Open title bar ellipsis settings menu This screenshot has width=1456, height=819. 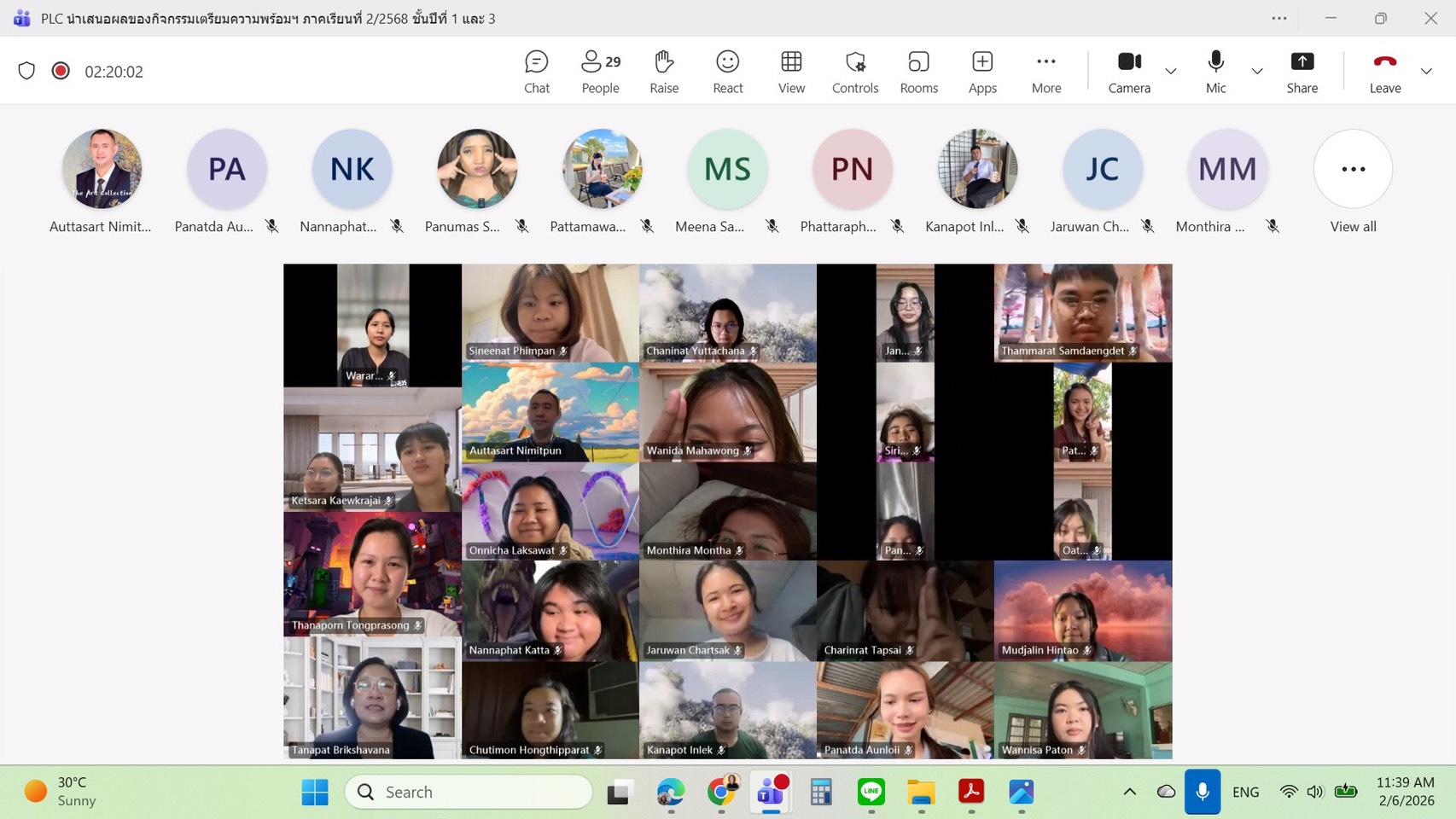[x=1278, y=18]
